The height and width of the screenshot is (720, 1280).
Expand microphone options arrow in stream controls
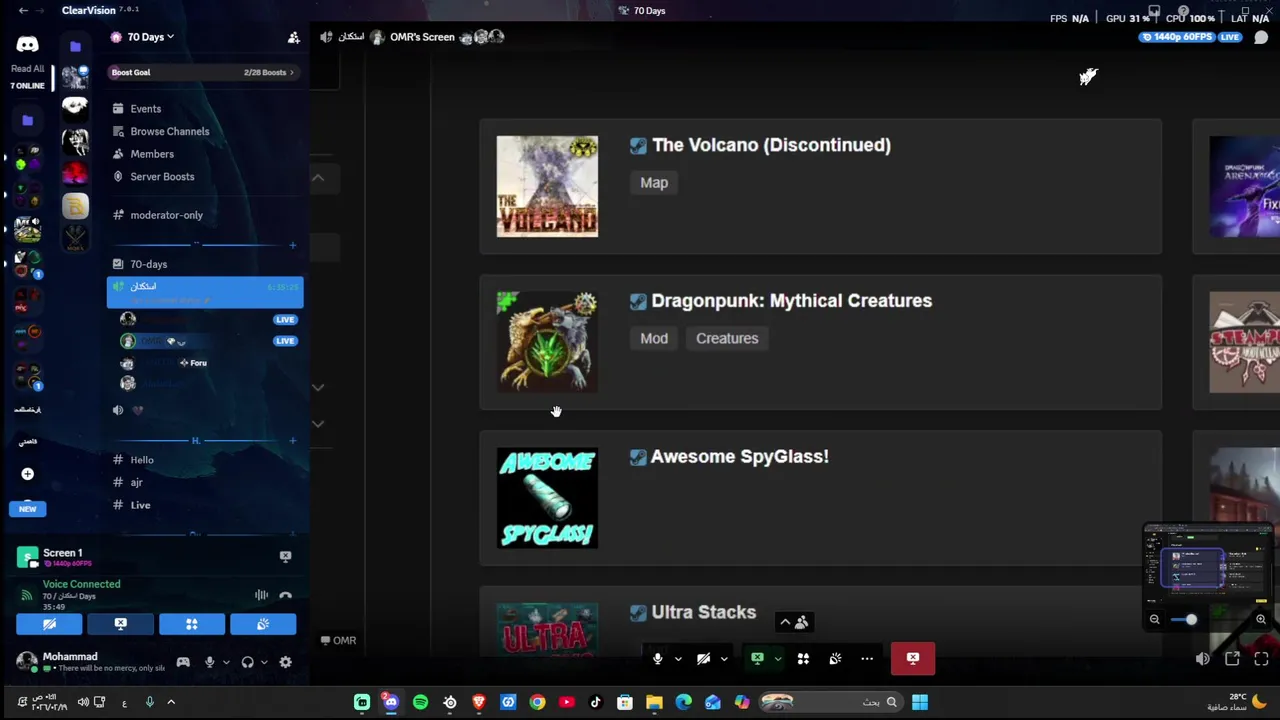click(678, 659)
